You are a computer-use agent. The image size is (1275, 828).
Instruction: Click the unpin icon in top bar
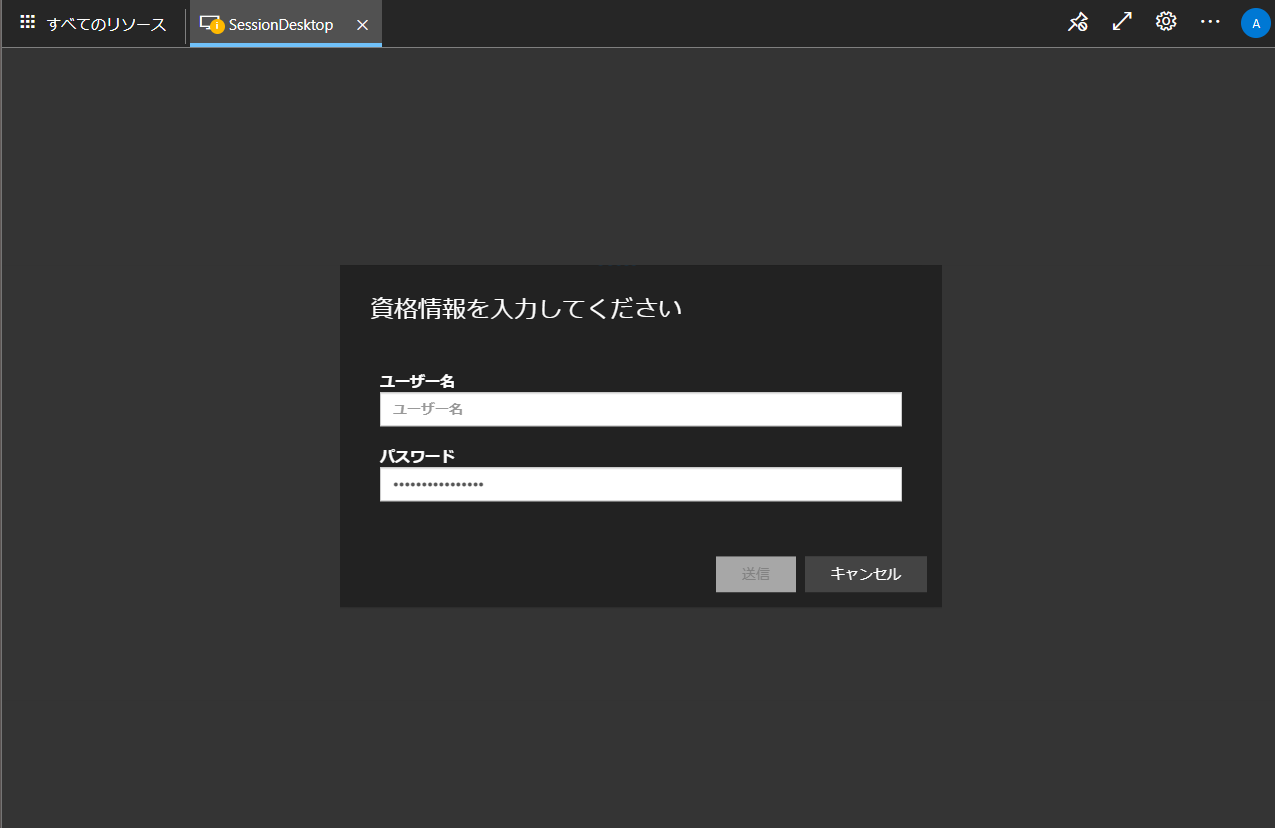(x=1077, y=22)
